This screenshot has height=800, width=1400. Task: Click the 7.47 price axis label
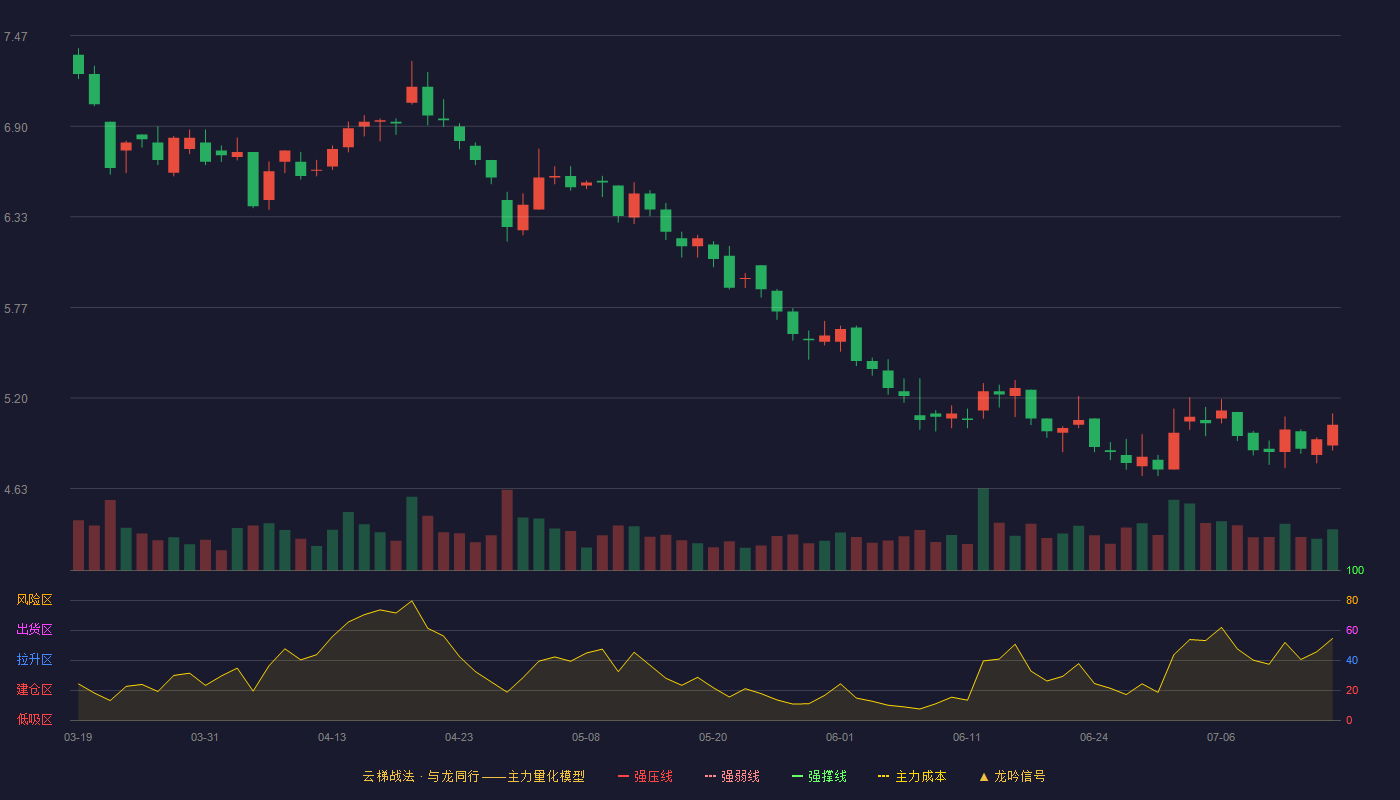tap(16, 37)
